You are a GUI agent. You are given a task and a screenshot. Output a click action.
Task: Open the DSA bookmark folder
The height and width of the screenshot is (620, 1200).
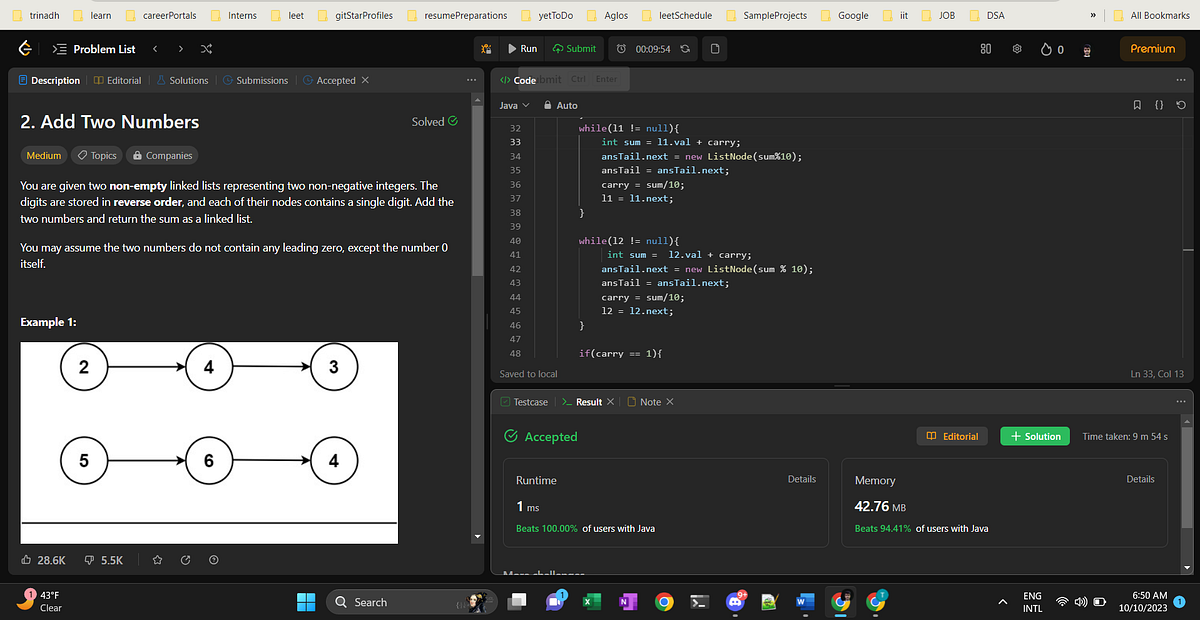pos(988,15)
